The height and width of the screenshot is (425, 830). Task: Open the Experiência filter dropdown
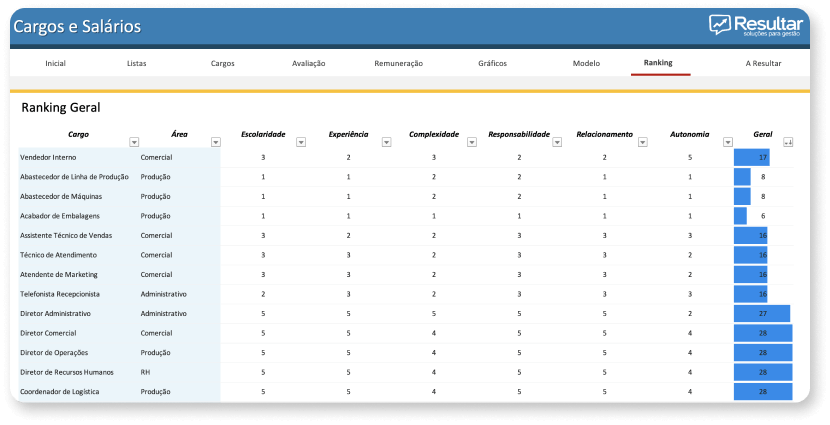[386, 142]
